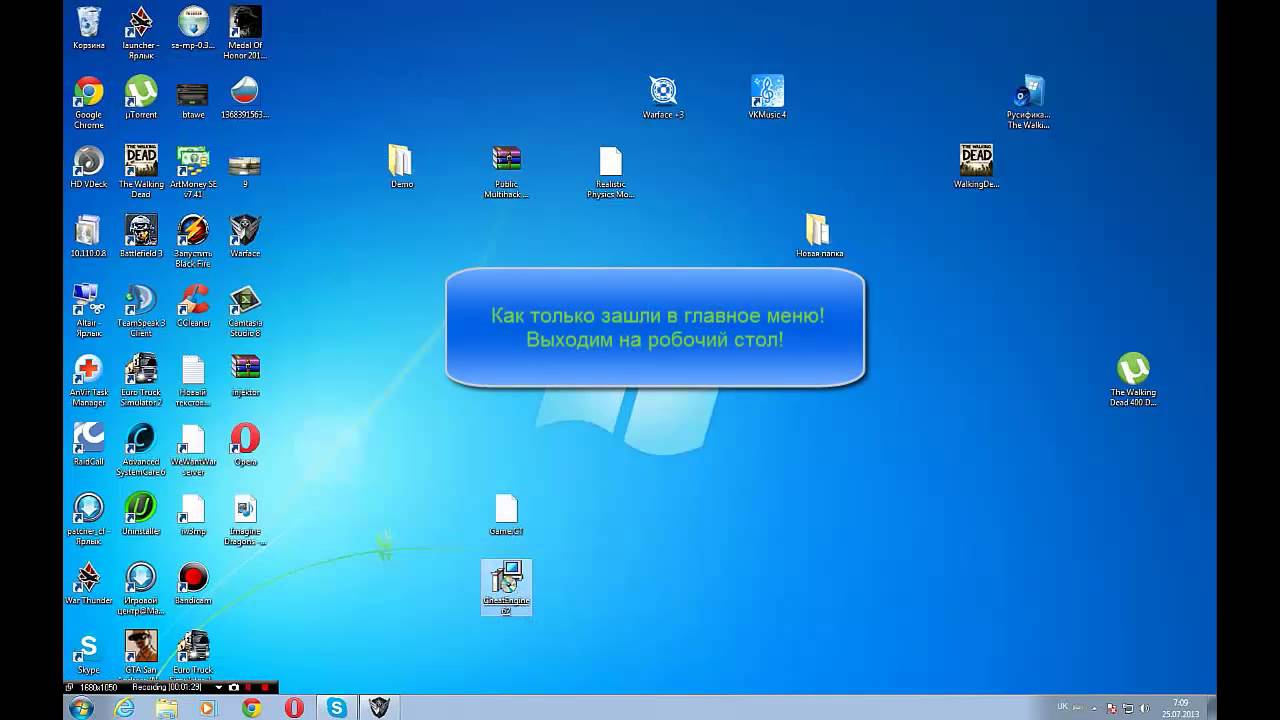Image resolution: width=1280 pixels, height=720 pixels.
Task: Select the Advanced SystemCare 6 shortcut
Action: (x=141, y=449)
